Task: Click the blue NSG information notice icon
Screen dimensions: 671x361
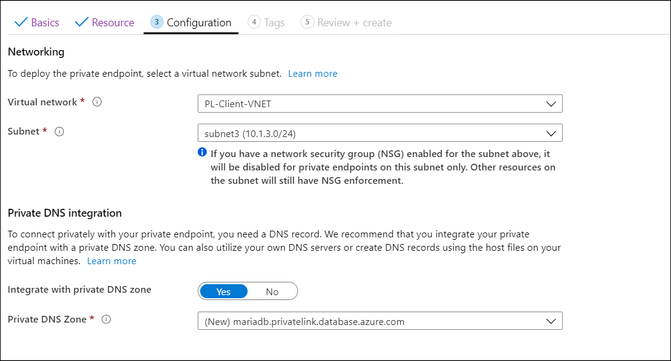Action: (202, 152)
